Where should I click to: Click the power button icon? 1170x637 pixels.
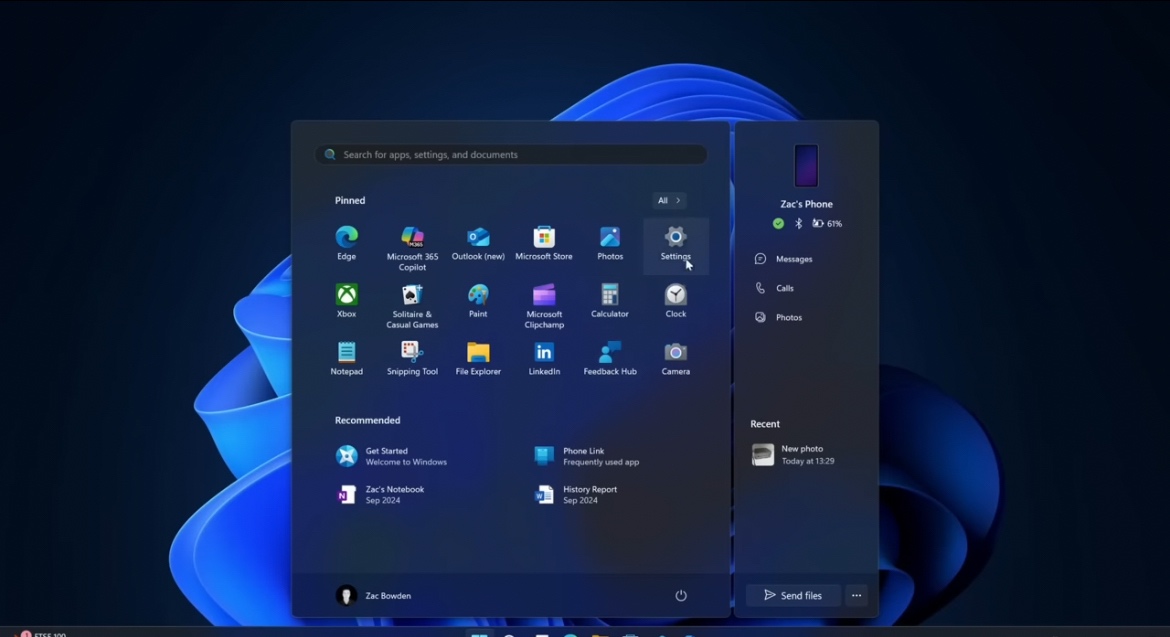coord(681,595)
